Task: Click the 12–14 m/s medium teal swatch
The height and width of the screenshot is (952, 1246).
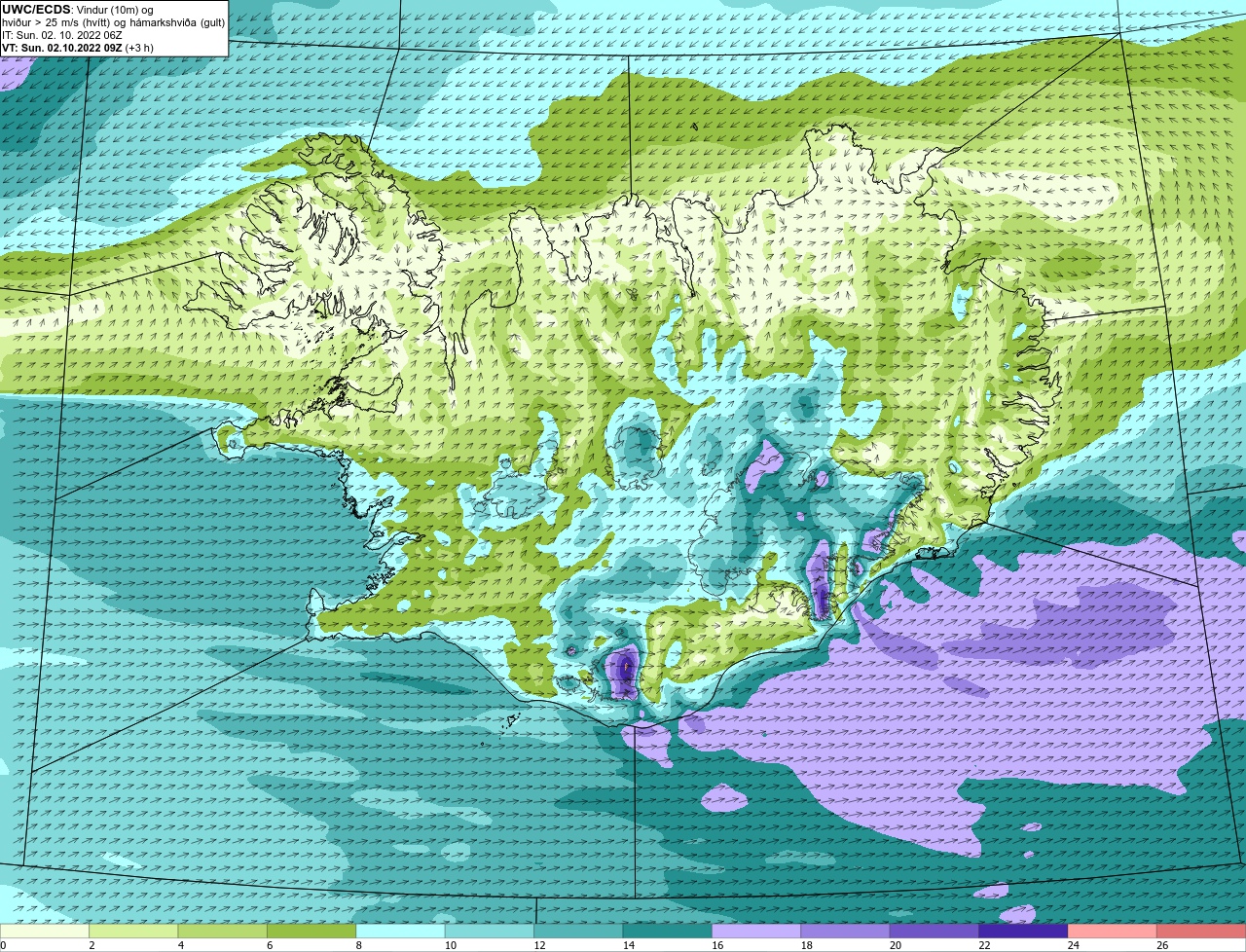Action: 578,931
